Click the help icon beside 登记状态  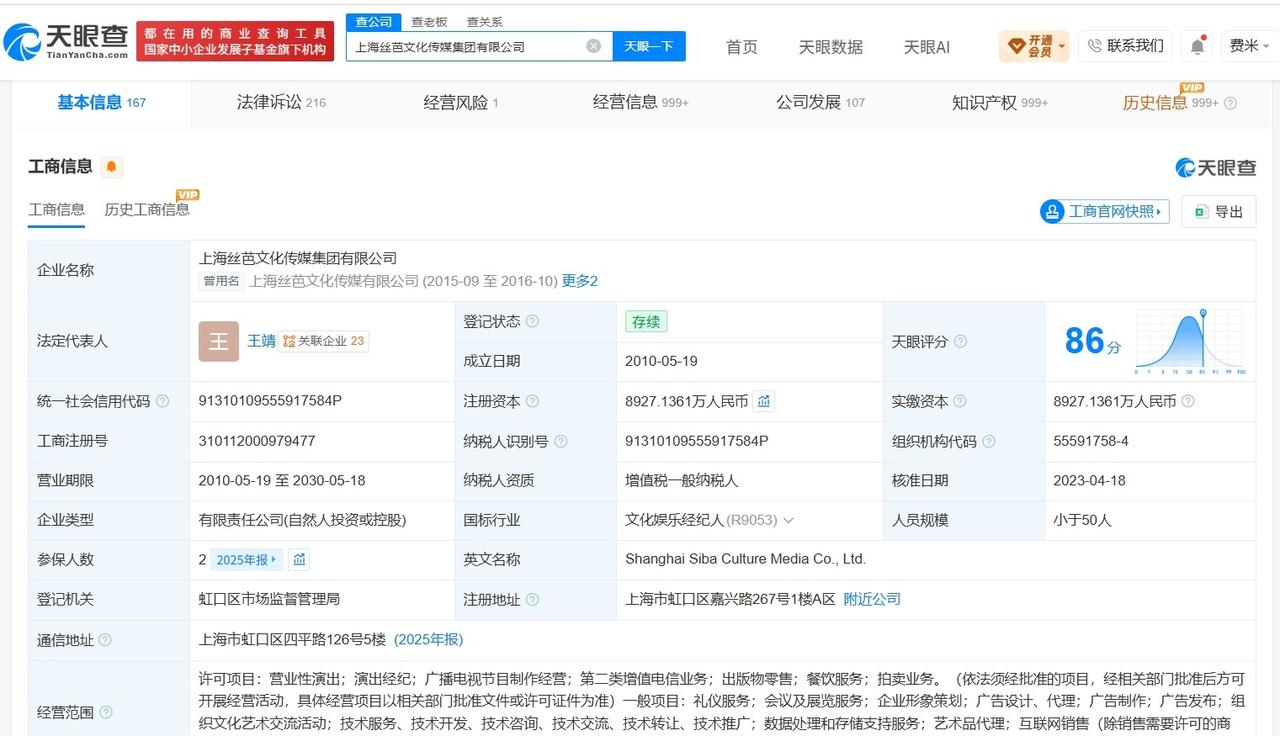(x=532, y=321)
